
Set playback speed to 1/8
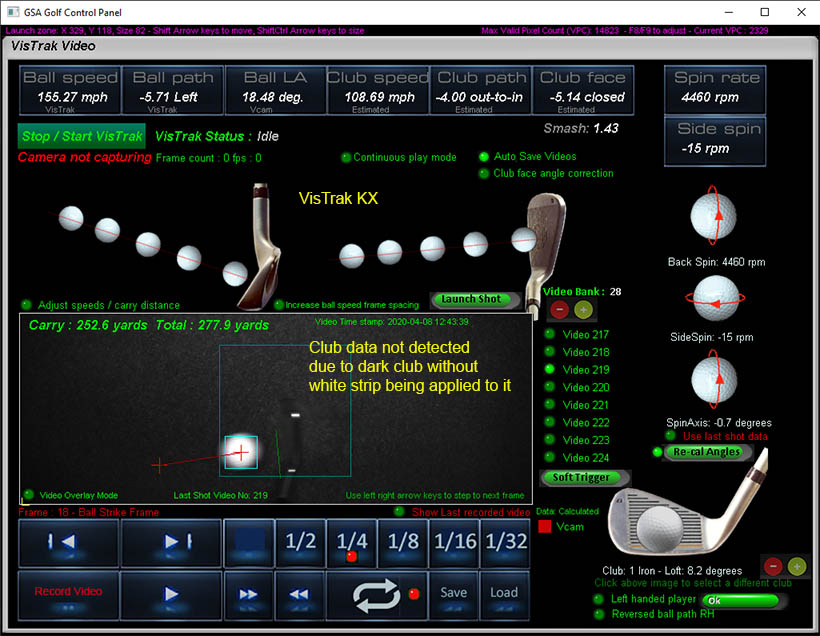(403, 543)
